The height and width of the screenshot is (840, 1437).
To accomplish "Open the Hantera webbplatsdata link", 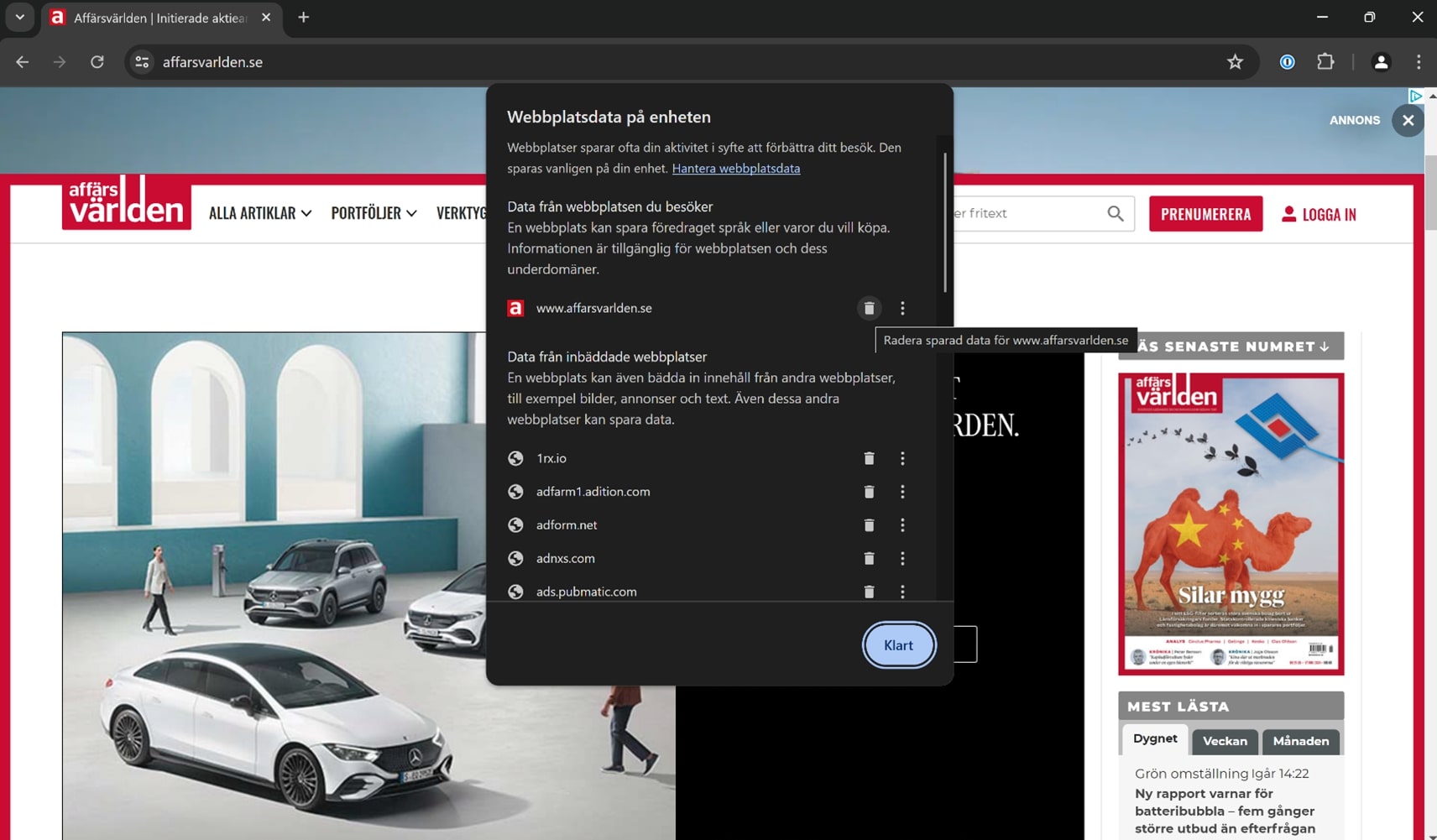I will 736,168.
